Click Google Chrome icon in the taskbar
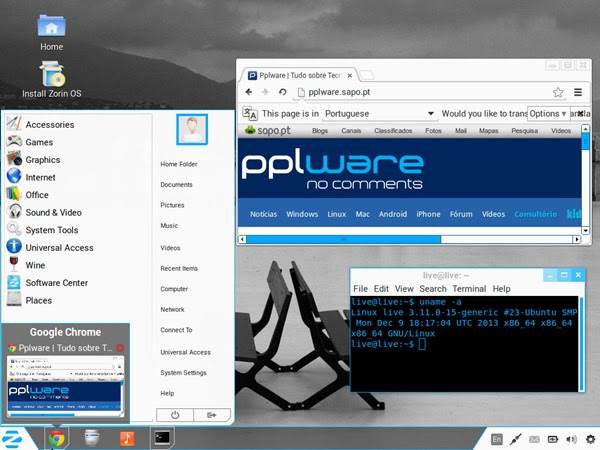The width and height of the screenshot is (600, 450). click(x=56, y=438)
